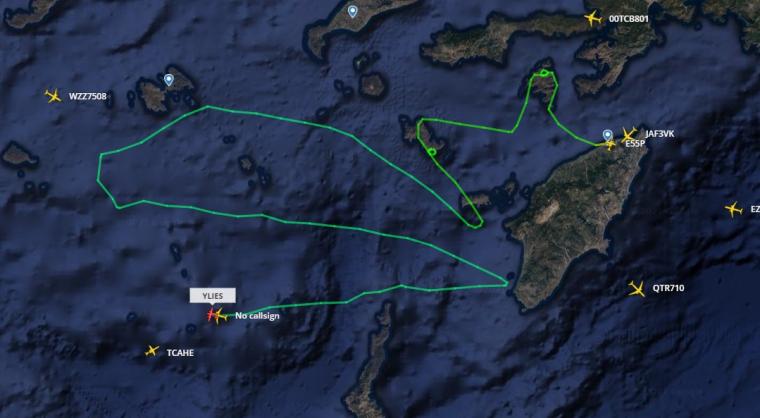Select the partially visible EZ aircraft icon
The height and width of the screenshot is (418, 760).
[733, 209]
